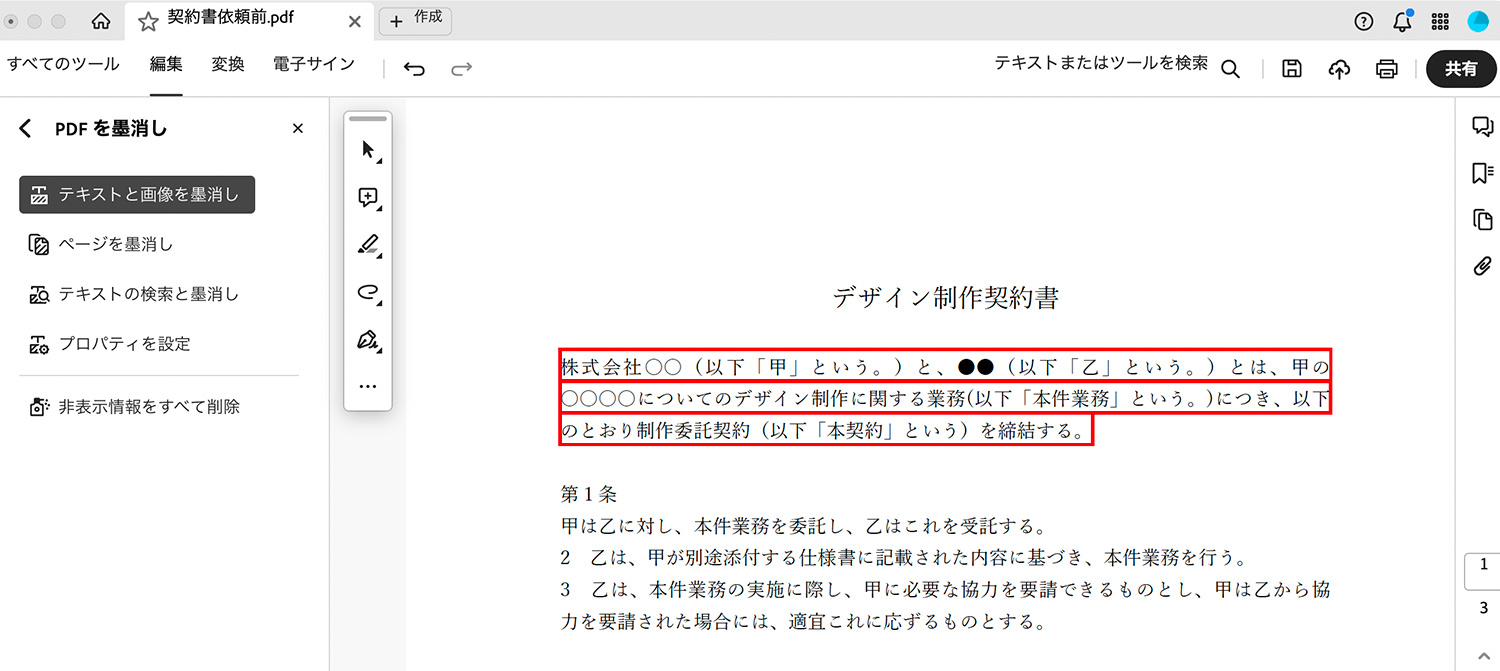Grab the quick toolbar drag handle
The image size is (1500, 671).
368,119
